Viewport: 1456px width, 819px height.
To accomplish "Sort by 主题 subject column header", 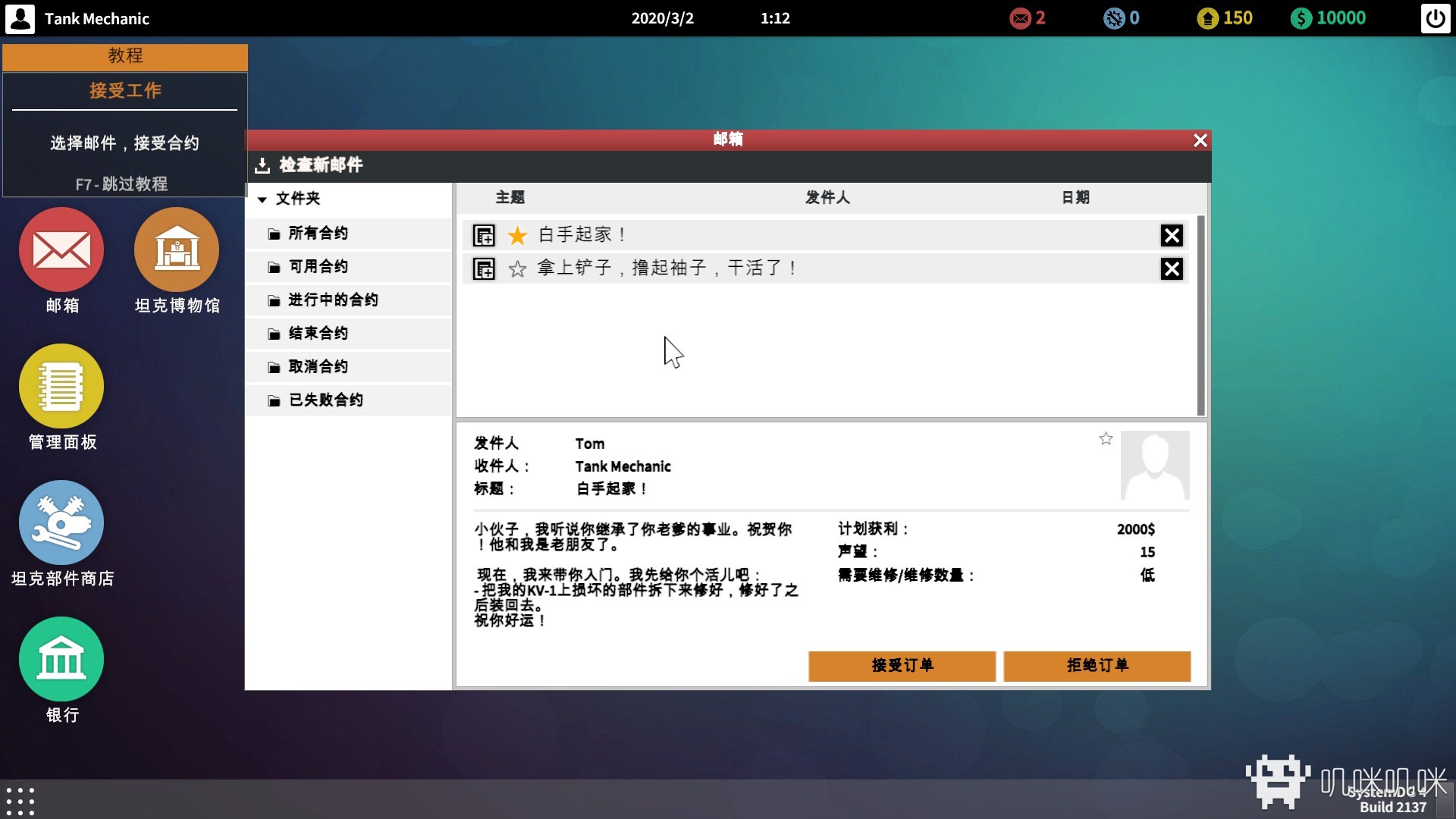I will pos(510,198).
